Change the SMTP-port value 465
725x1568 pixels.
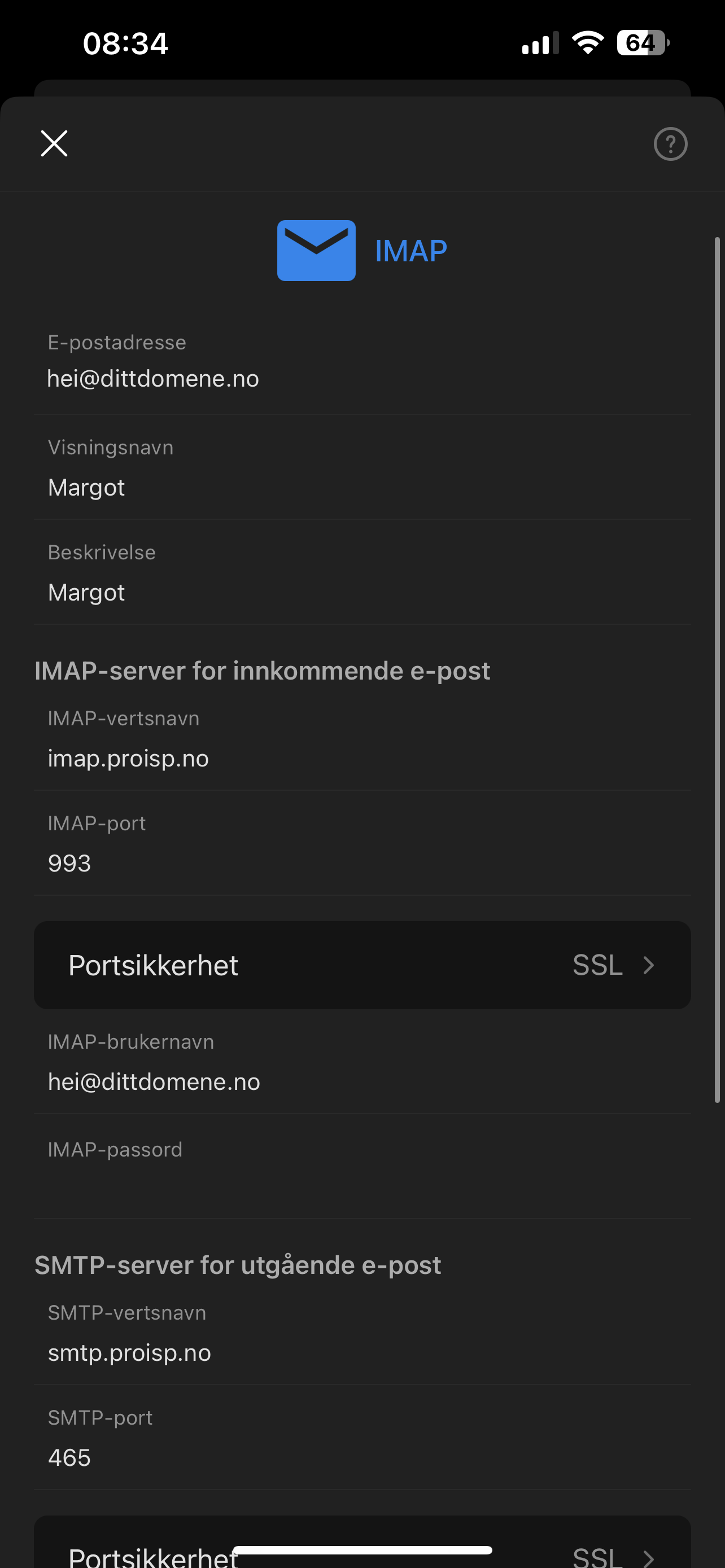tap(362, 1438)
